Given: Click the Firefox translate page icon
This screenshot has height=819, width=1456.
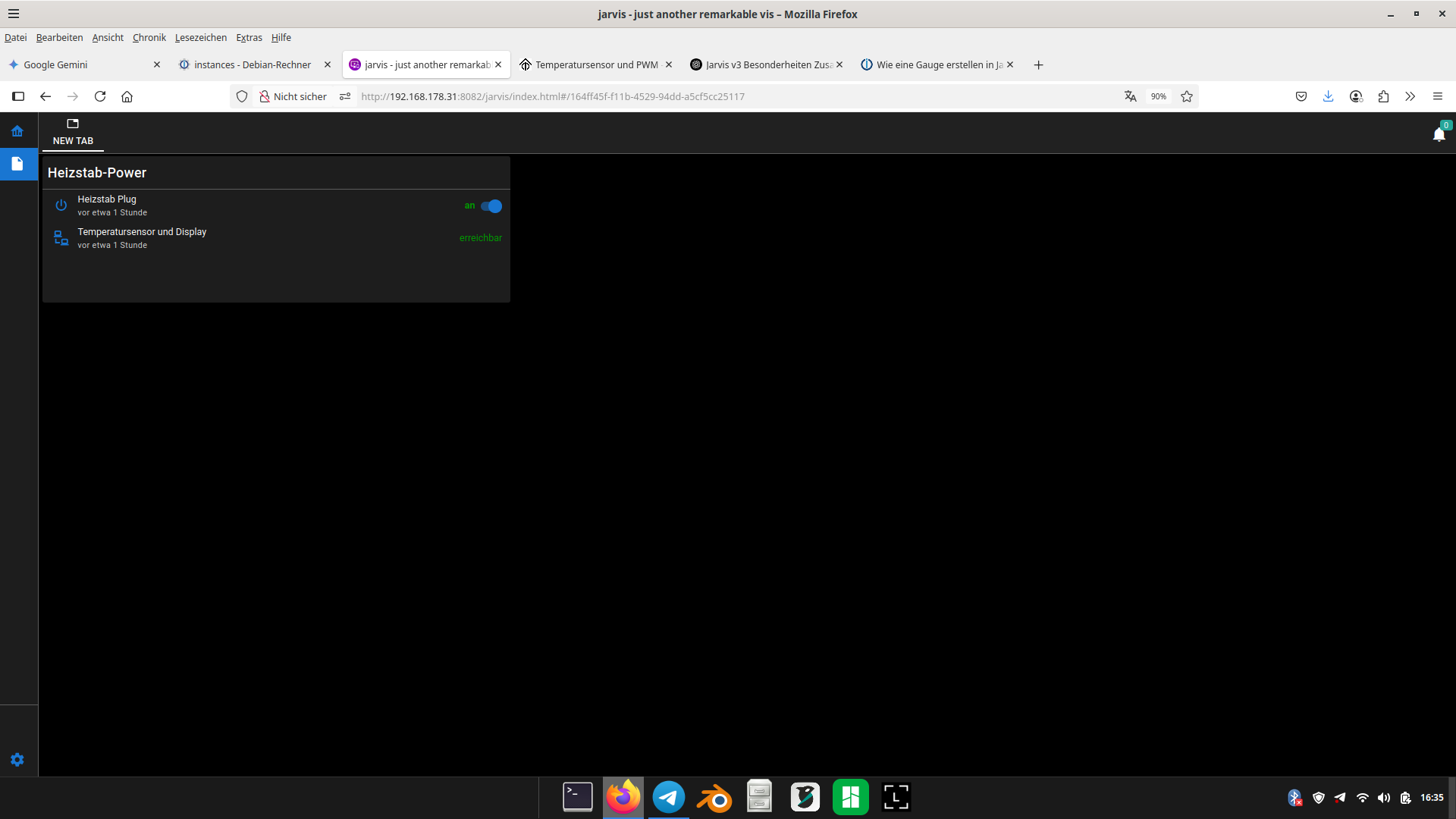Looking at the screenshot, I should point(1130,96).
